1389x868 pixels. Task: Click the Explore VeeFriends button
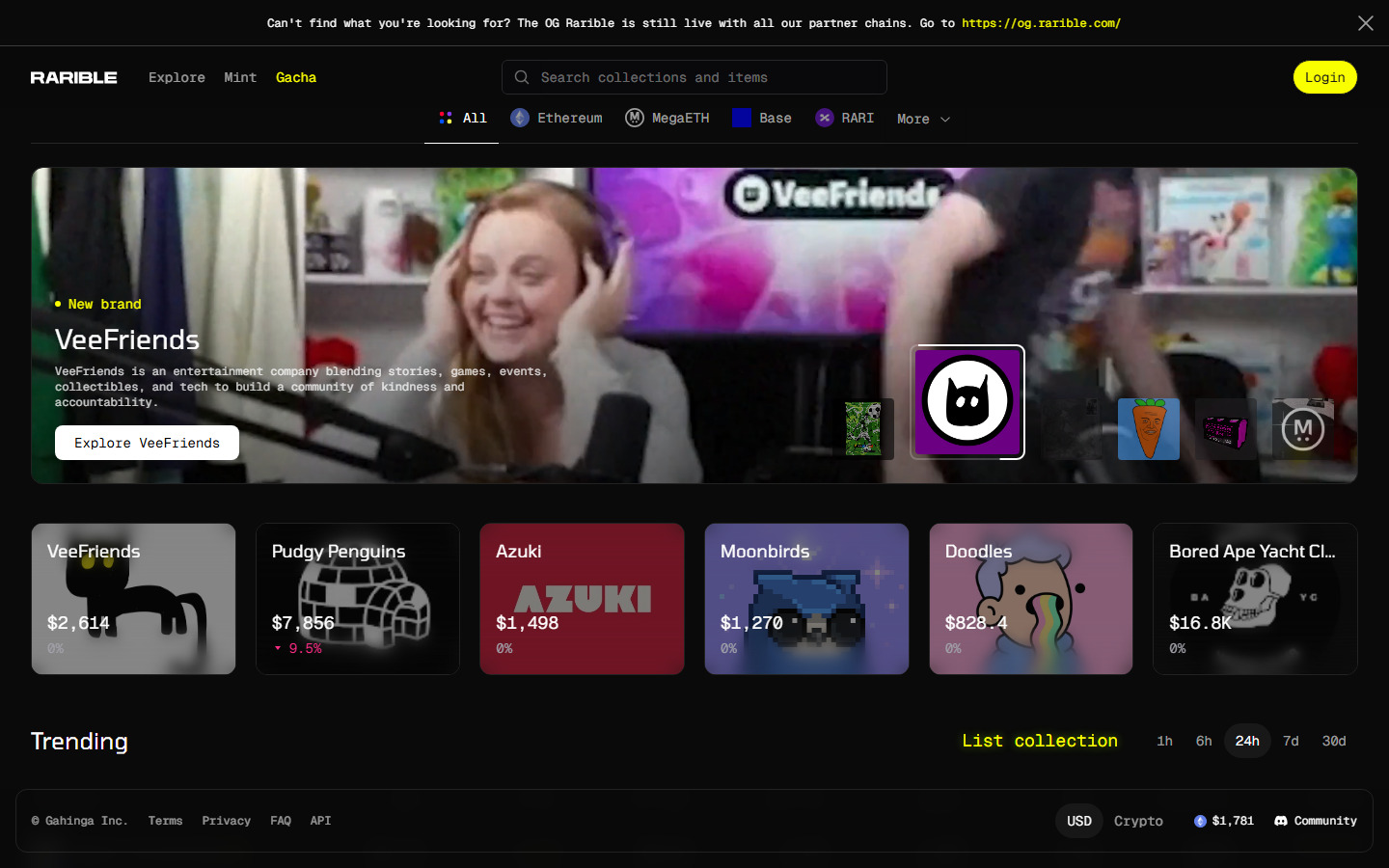click(147, 443)
